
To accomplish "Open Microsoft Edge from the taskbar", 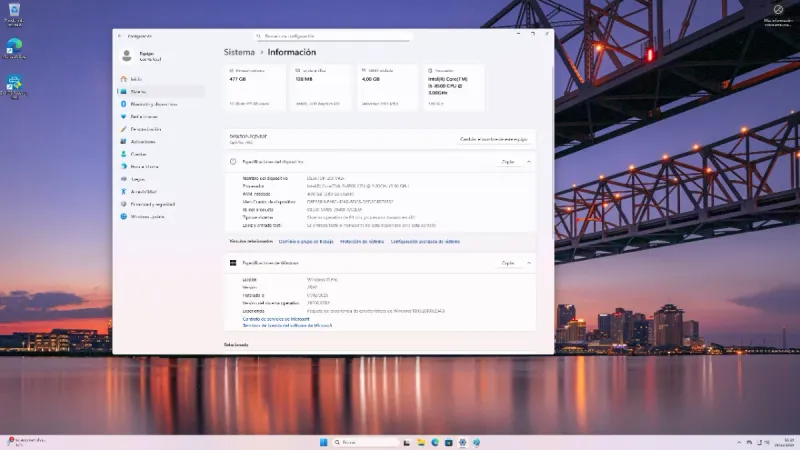I will click(435, 442).
